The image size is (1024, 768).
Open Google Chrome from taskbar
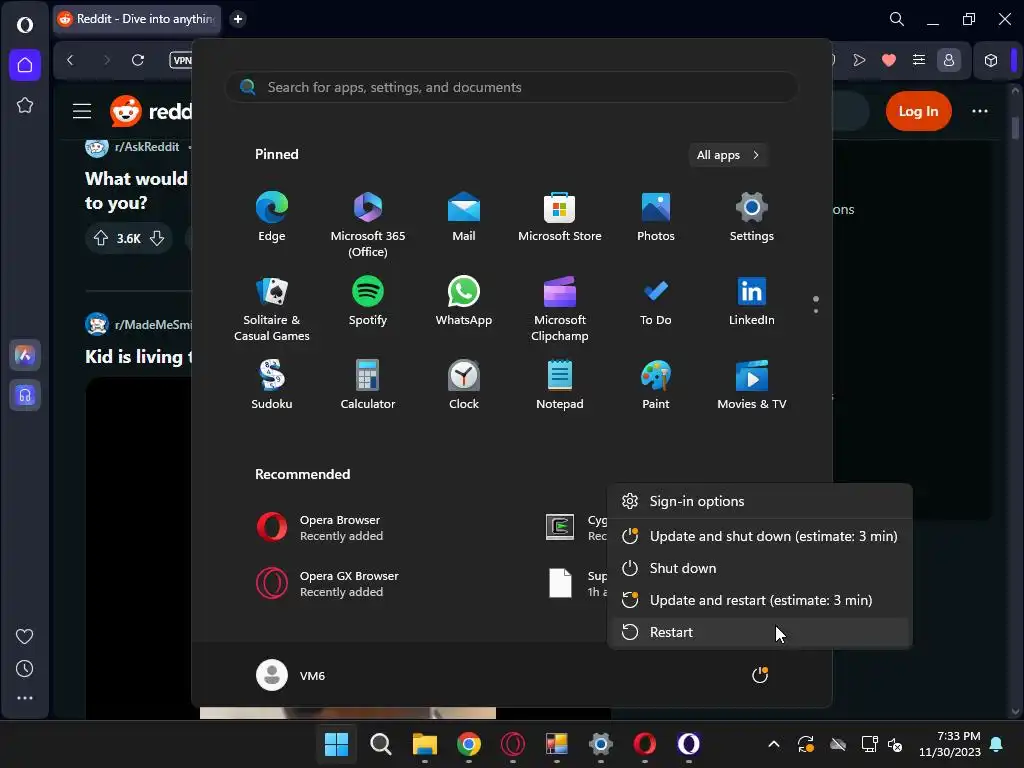[468, 744]
